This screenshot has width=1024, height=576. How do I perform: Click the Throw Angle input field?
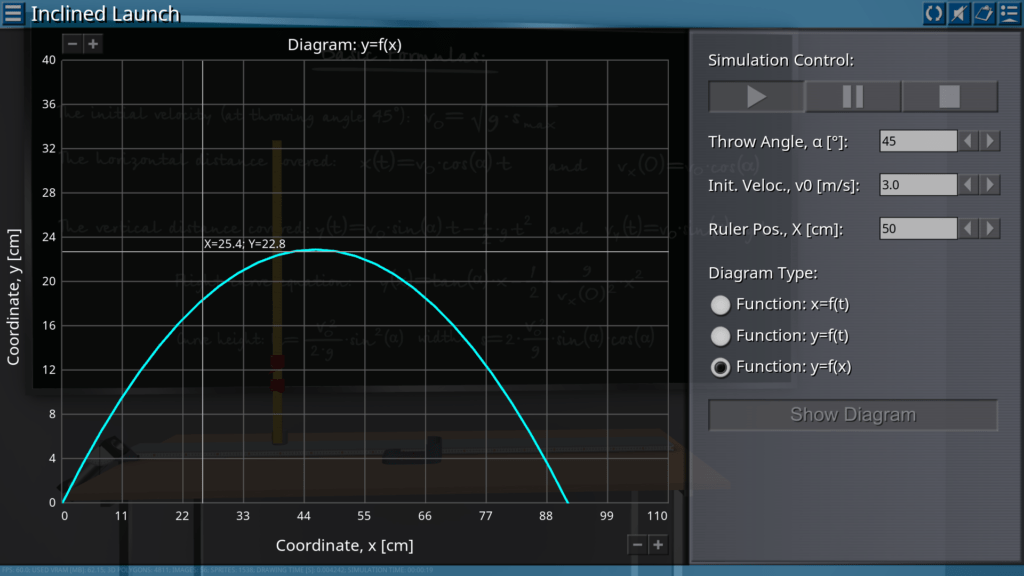917,141
